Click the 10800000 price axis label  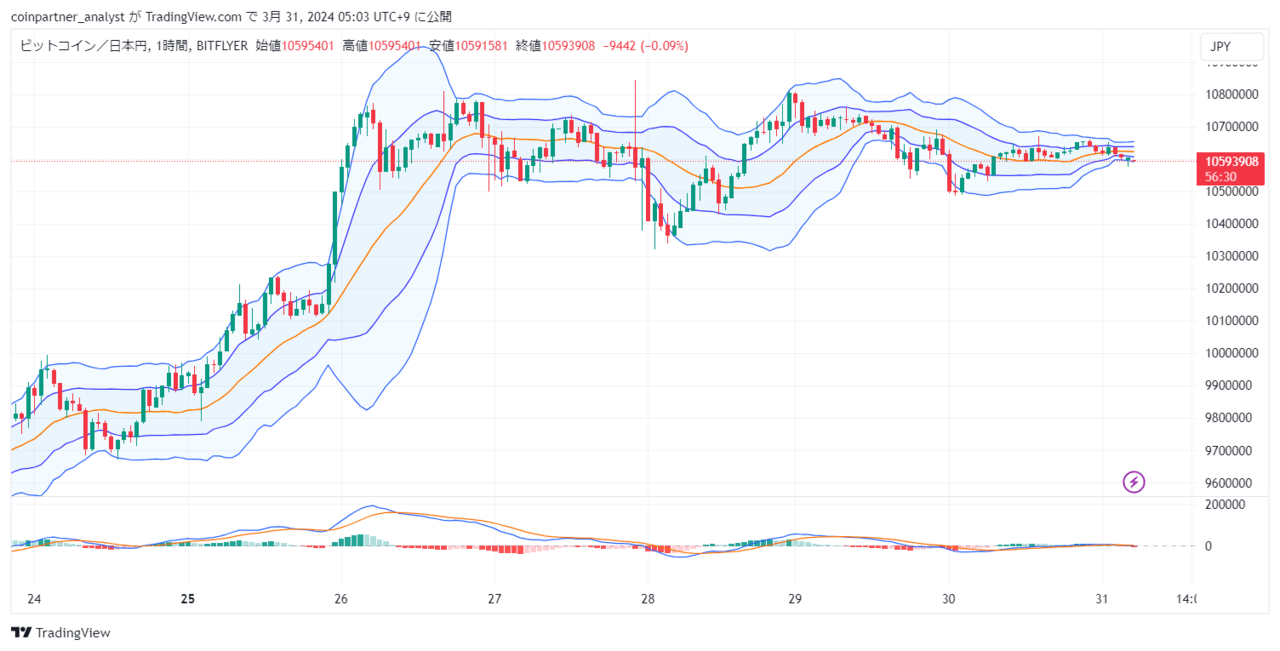tap(1232, 95)
